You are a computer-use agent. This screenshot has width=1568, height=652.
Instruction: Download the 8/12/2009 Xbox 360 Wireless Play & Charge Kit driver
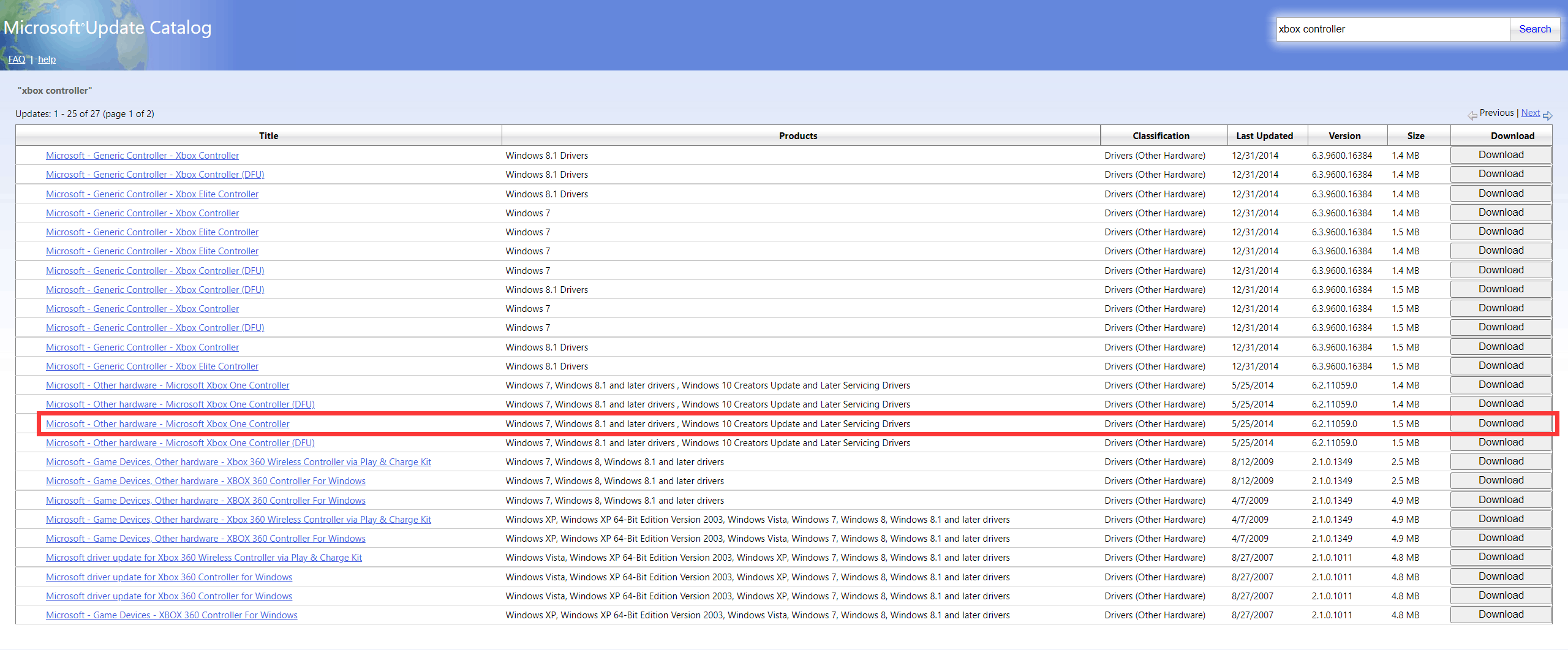(1501, 461)
